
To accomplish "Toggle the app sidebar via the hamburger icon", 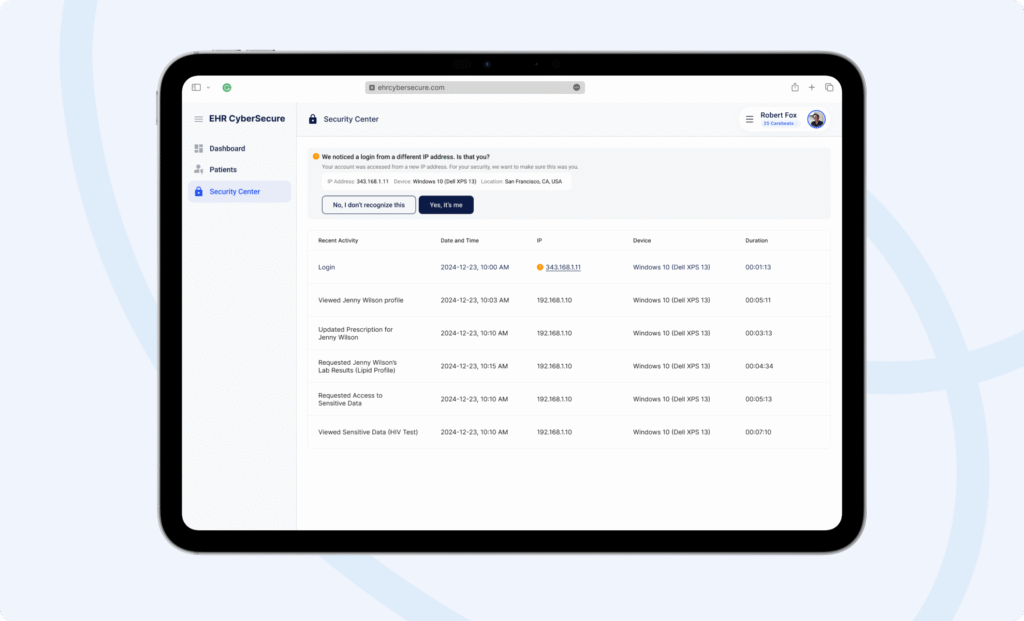I will point(198,119).
